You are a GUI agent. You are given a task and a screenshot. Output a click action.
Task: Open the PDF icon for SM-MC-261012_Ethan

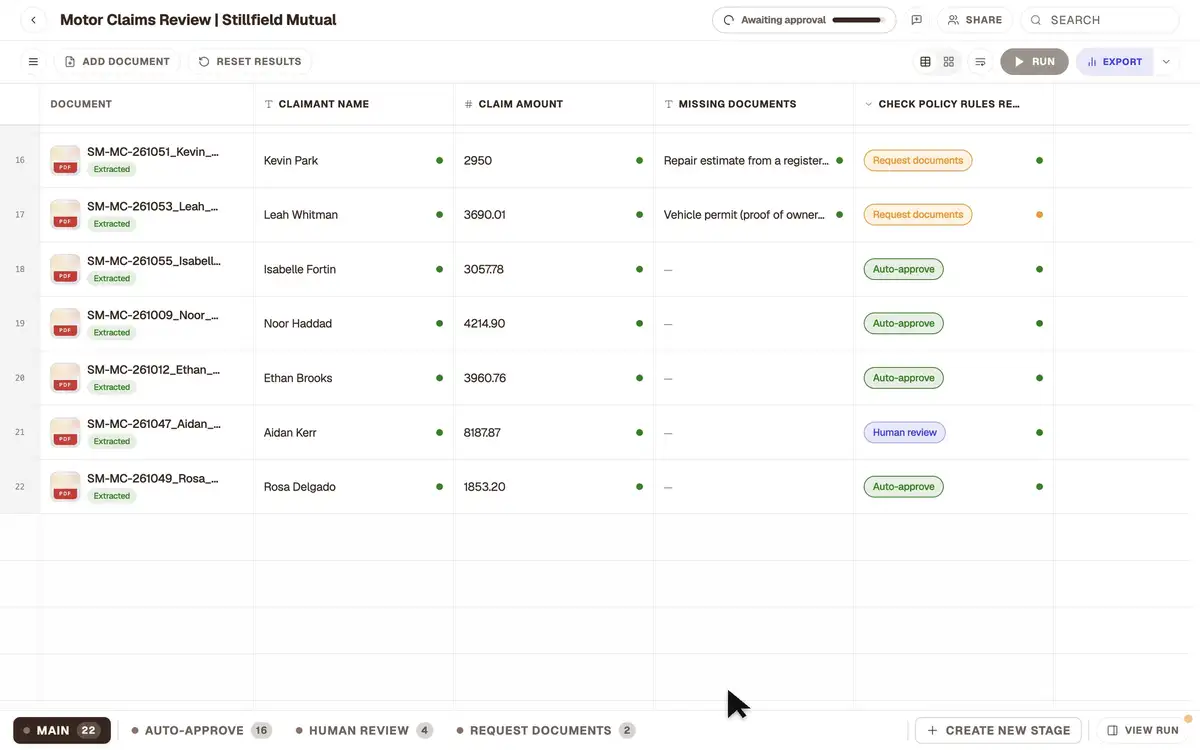tap(65, 378)
